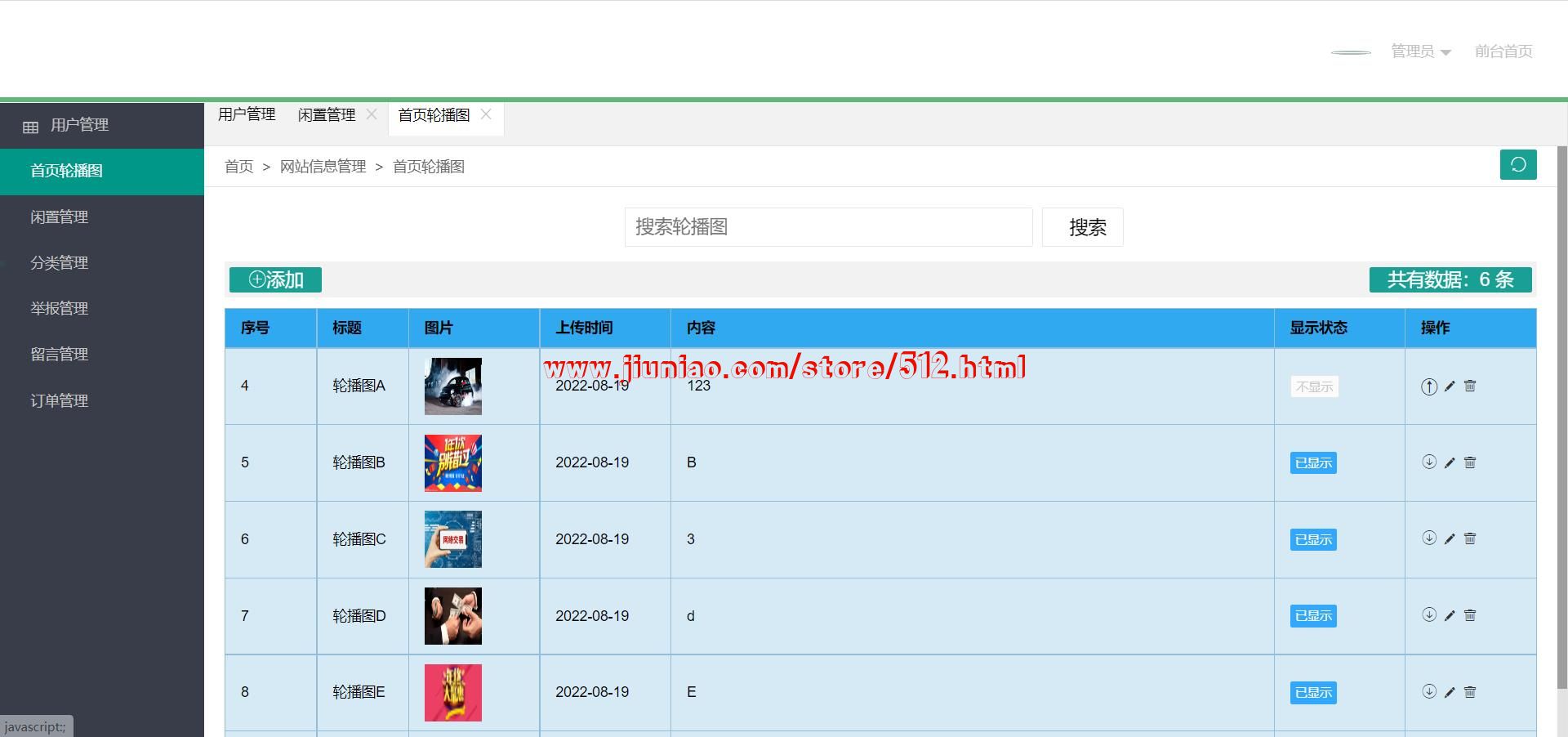
Task: Toggle 不显示 status of 轮播图A
Action: pos(1314,386)
